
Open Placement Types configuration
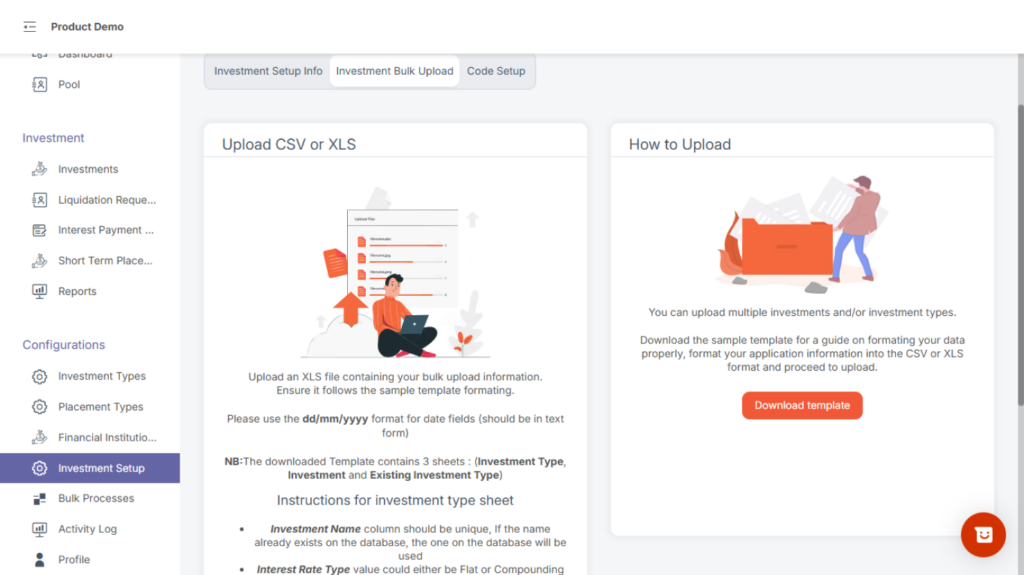point(100,407)
